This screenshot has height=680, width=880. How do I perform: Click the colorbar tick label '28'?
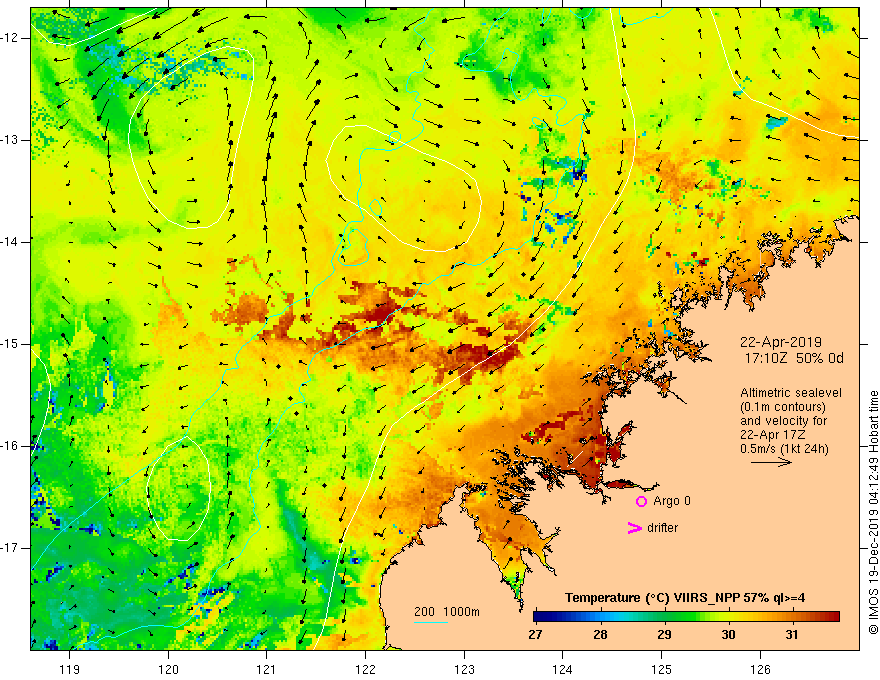[x=600, y=635]
